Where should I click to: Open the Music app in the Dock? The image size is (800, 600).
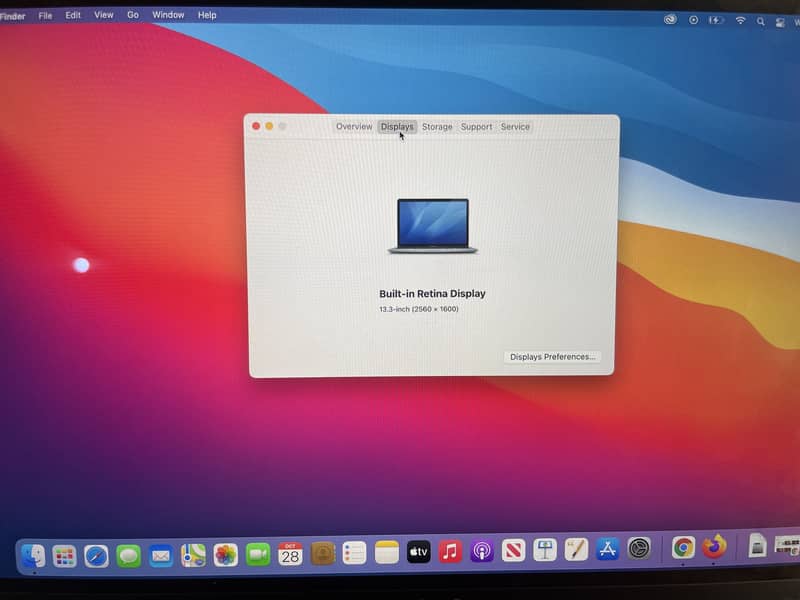[x=451, y=552]
